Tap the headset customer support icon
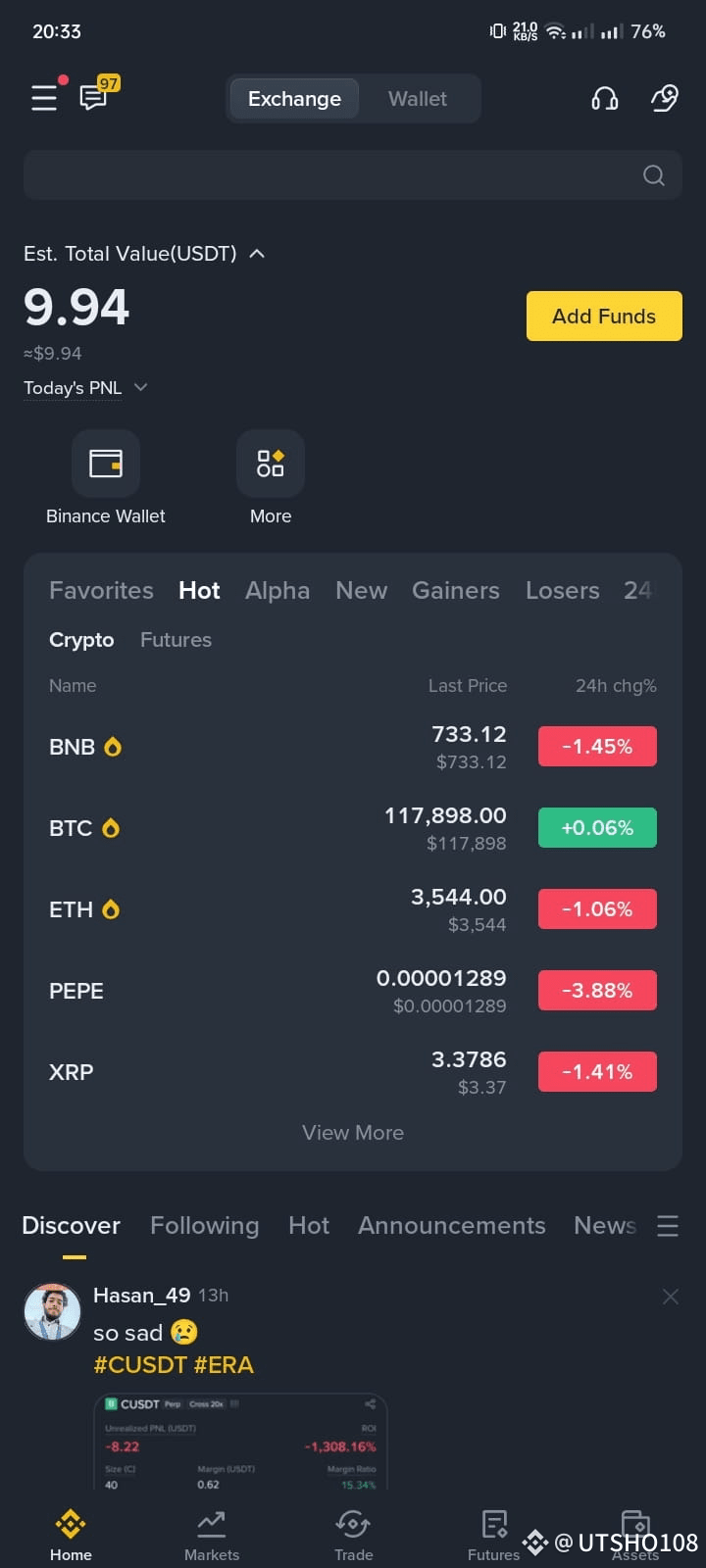Screen dimensions: 706x1568 605,98
